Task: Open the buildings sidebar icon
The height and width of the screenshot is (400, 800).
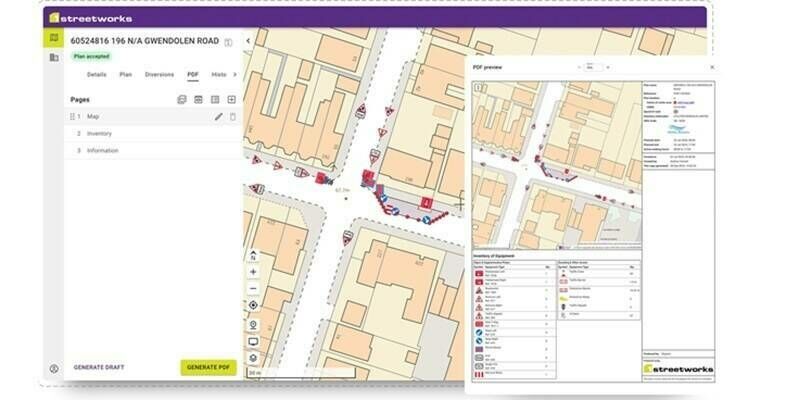Action: tap(54, 58)
